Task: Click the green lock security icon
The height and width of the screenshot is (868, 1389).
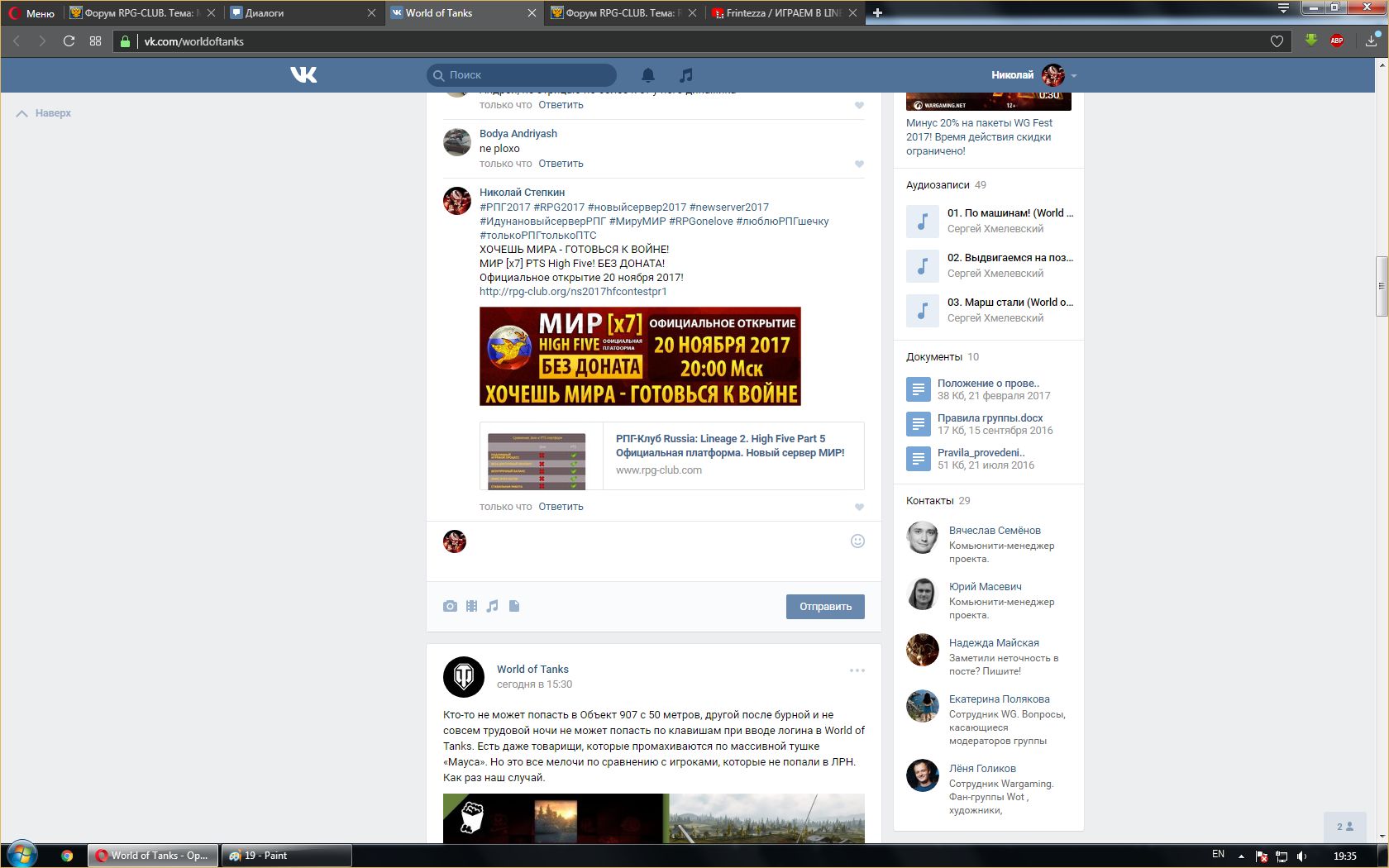Action: coord(125,41)
